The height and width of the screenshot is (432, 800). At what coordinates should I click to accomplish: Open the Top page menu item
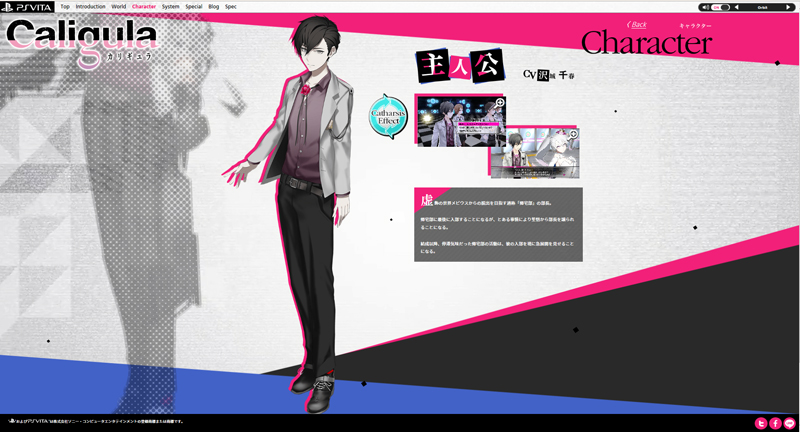(x=65, y=7)
